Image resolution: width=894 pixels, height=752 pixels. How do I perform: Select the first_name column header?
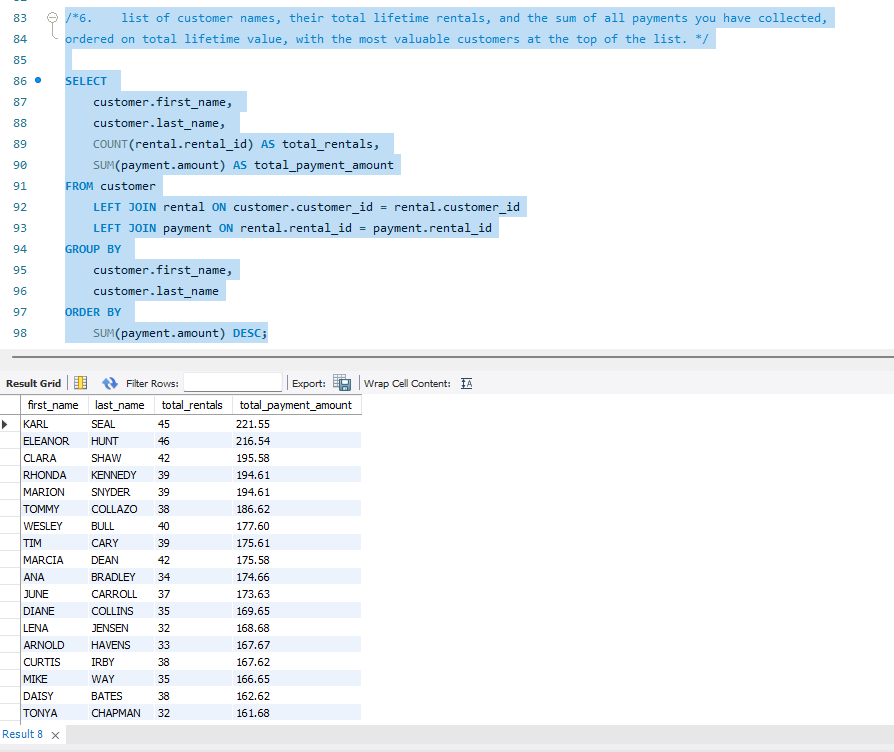click(x=53, y=404)
